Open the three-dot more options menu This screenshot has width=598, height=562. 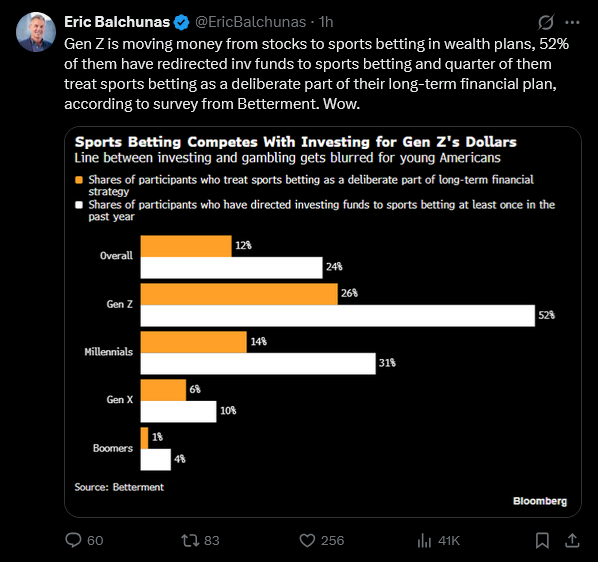[x=572, y=22]
